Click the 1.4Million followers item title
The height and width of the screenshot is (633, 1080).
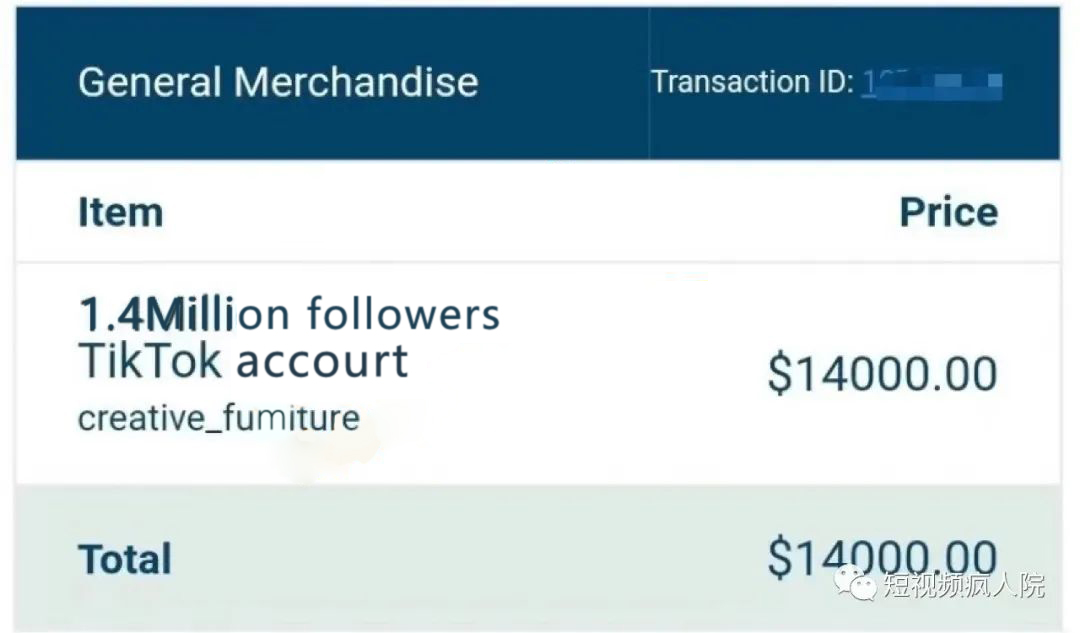point(288,314)
